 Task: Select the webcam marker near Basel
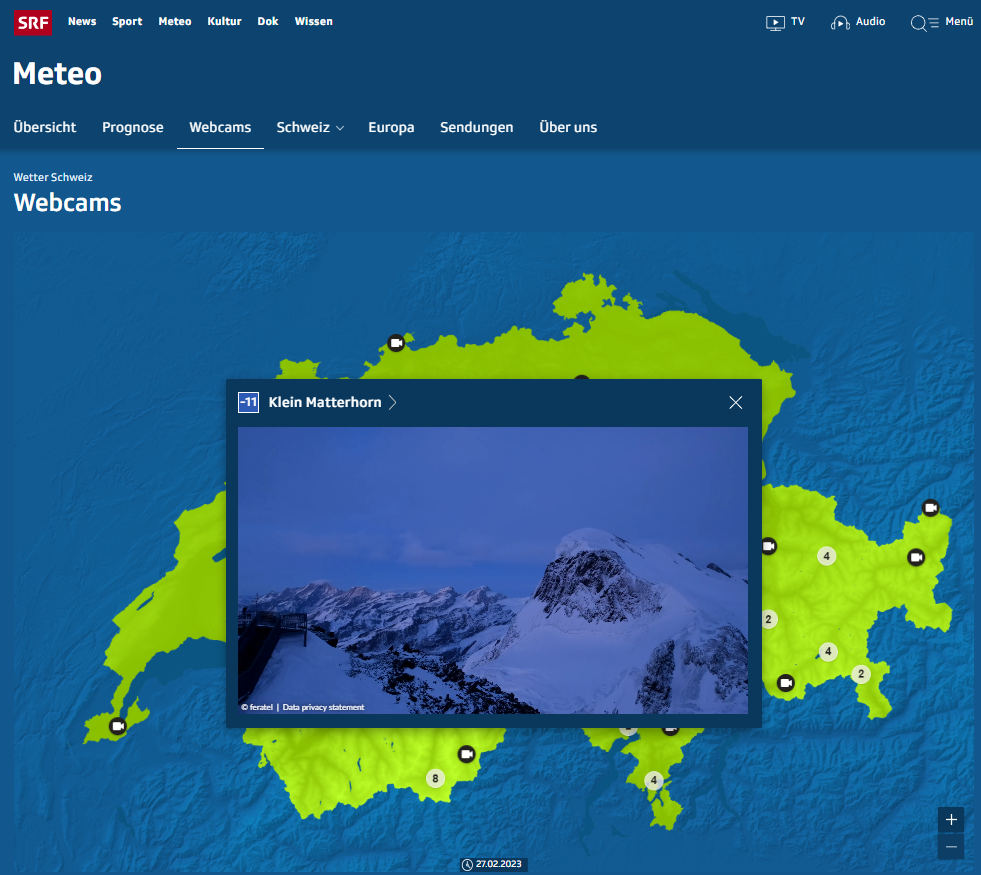click(396, 343)
